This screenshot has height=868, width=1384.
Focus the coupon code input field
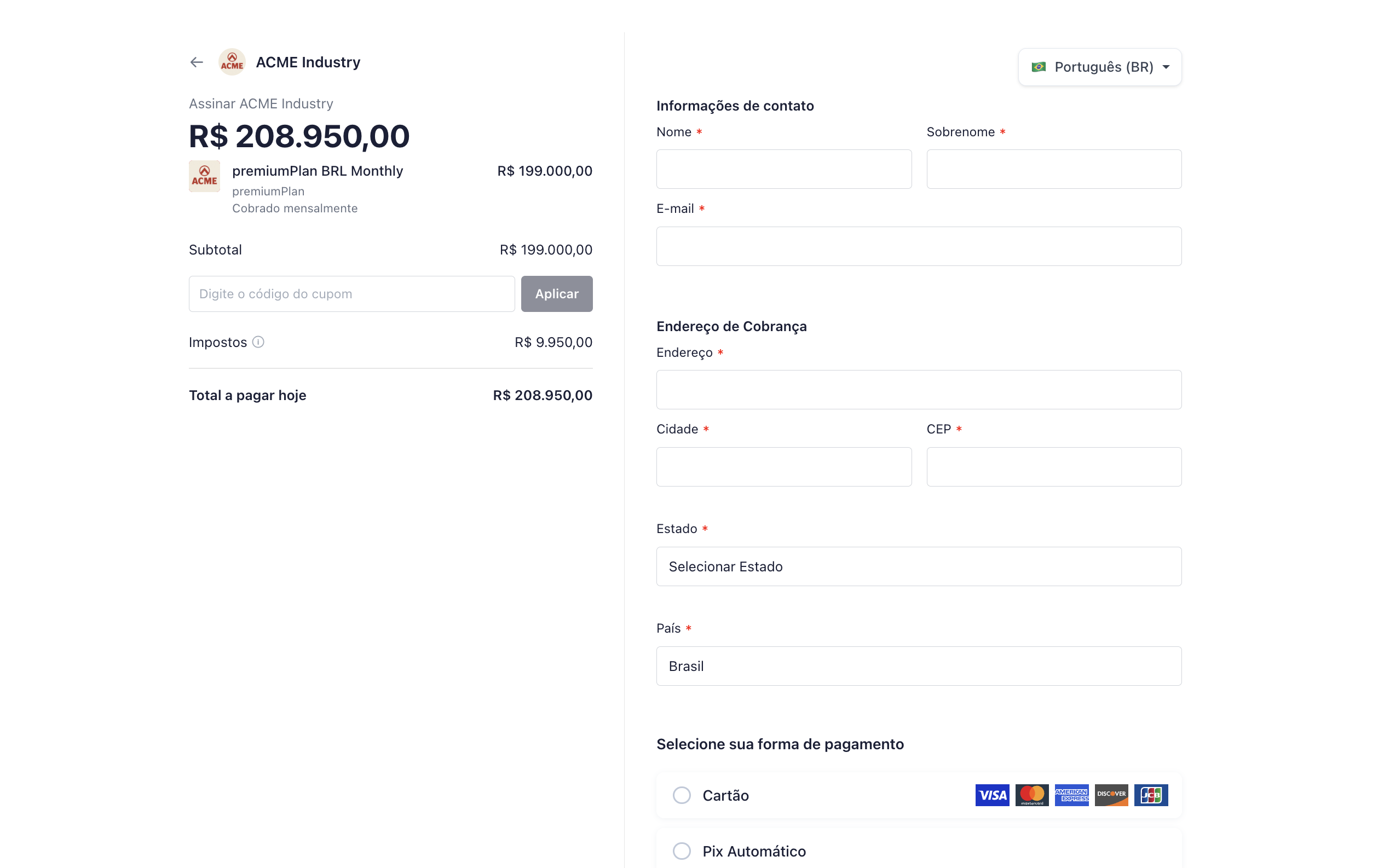(x=351, y=294)
